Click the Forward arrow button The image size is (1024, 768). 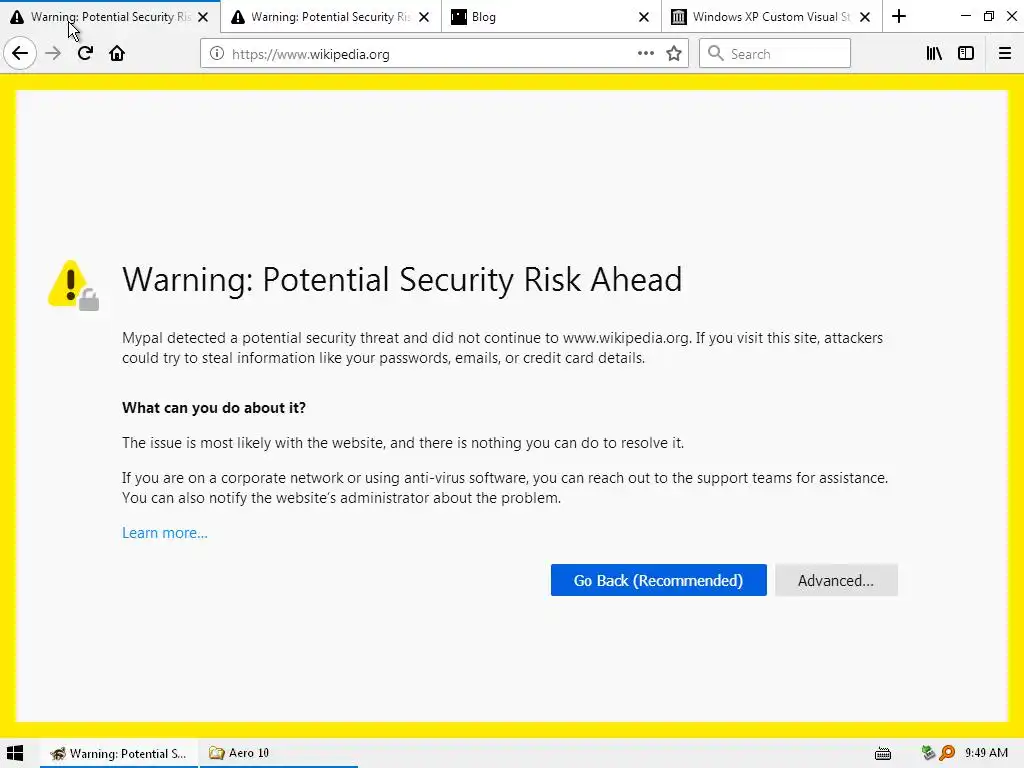[x=53, y=54]
